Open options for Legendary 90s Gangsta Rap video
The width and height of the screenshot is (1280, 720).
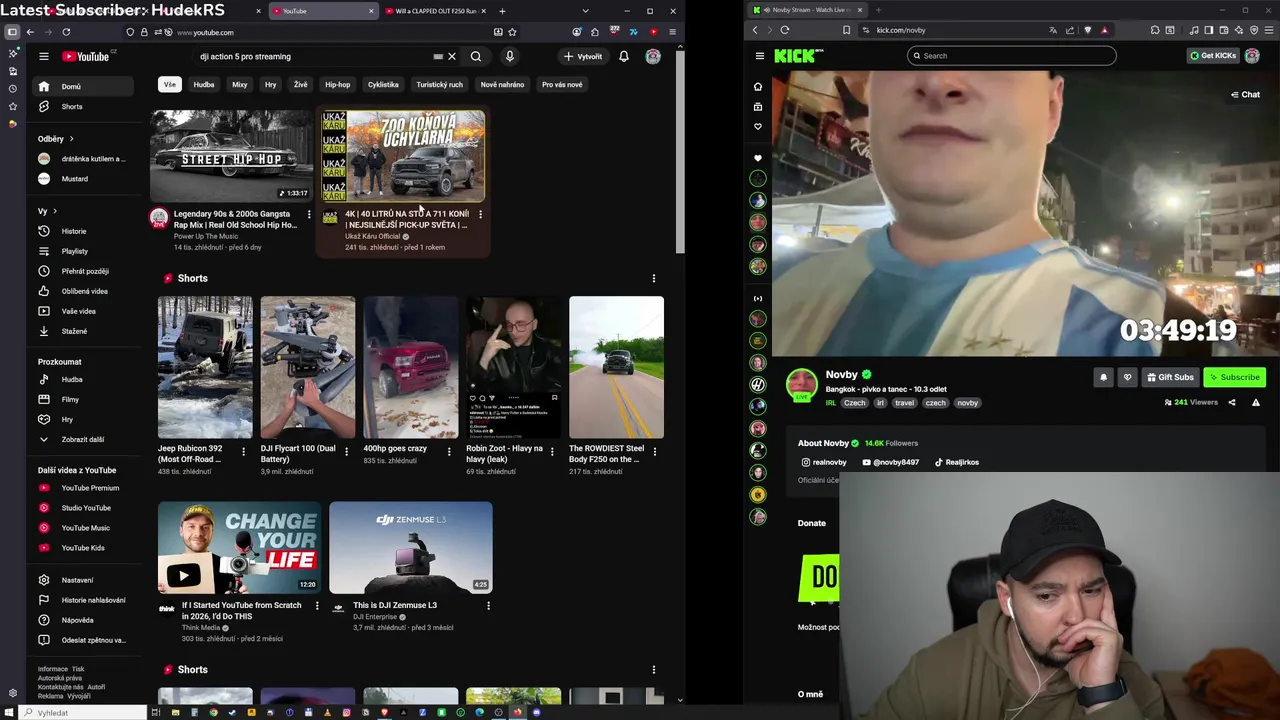click(x=309, y=214)
